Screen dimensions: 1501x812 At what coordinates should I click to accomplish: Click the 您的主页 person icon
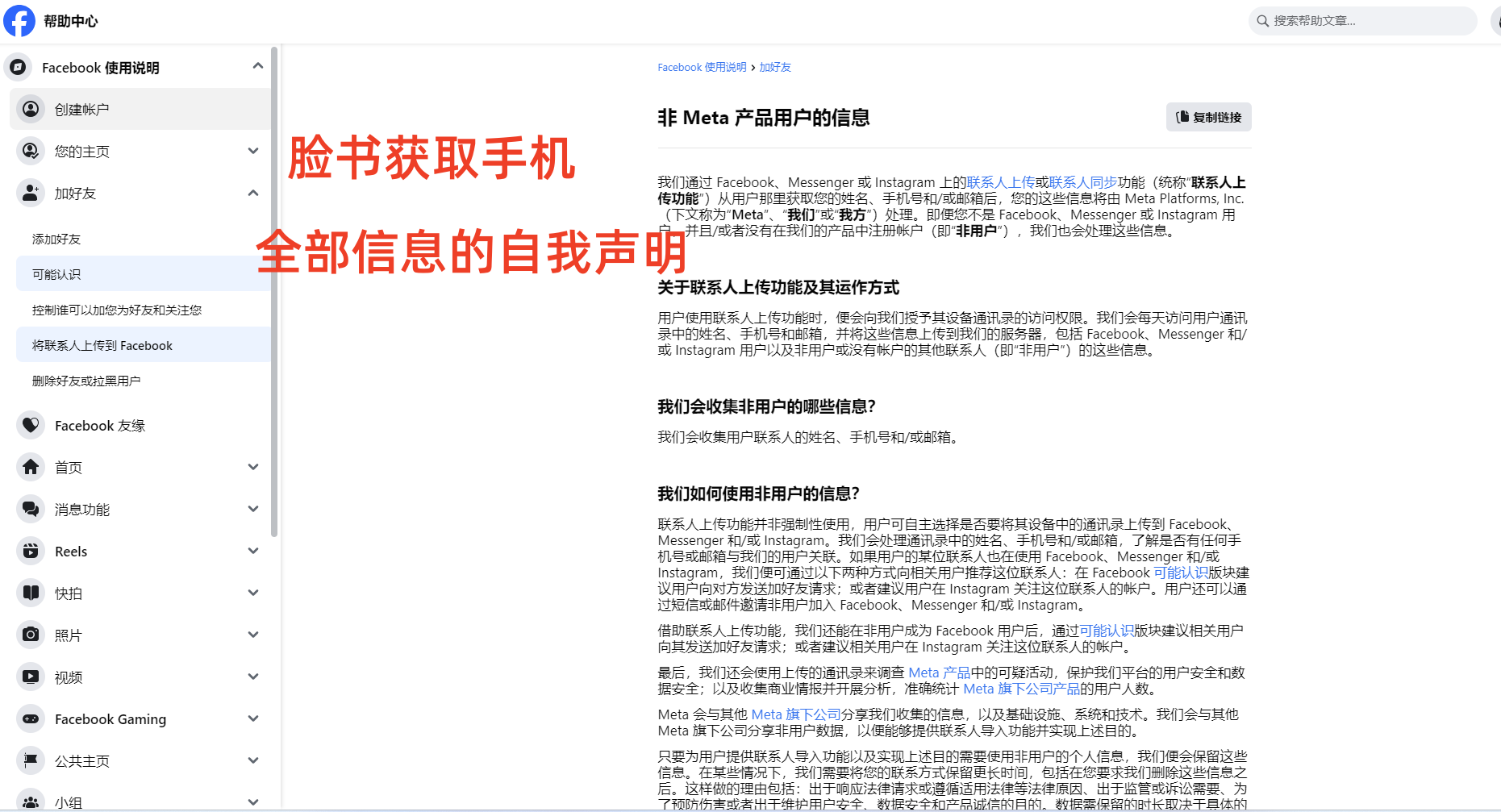pyautogui.click(x=31, y=151)
